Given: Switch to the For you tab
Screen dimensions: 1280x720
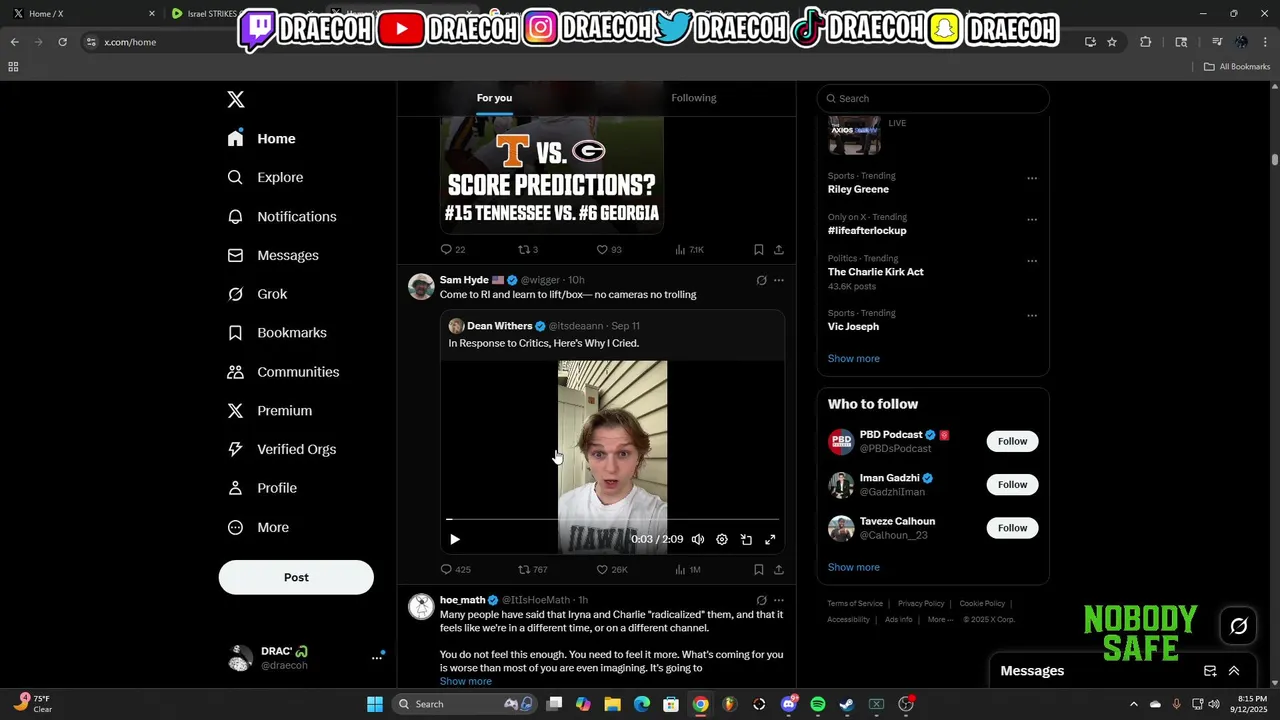Looking at the screenshot, I should point(494,98).
